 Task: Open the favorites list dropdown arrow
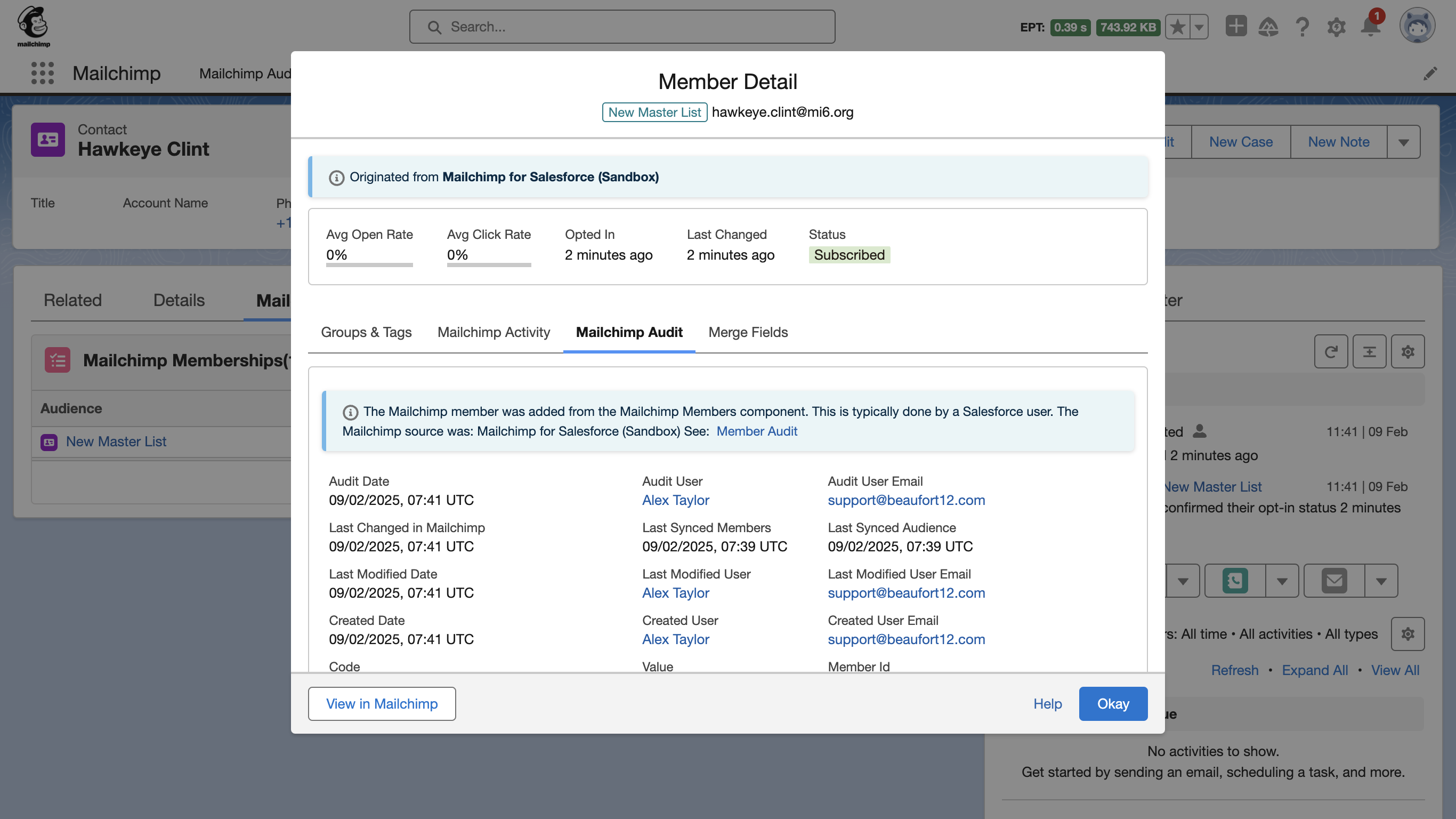pos(1199,27)
